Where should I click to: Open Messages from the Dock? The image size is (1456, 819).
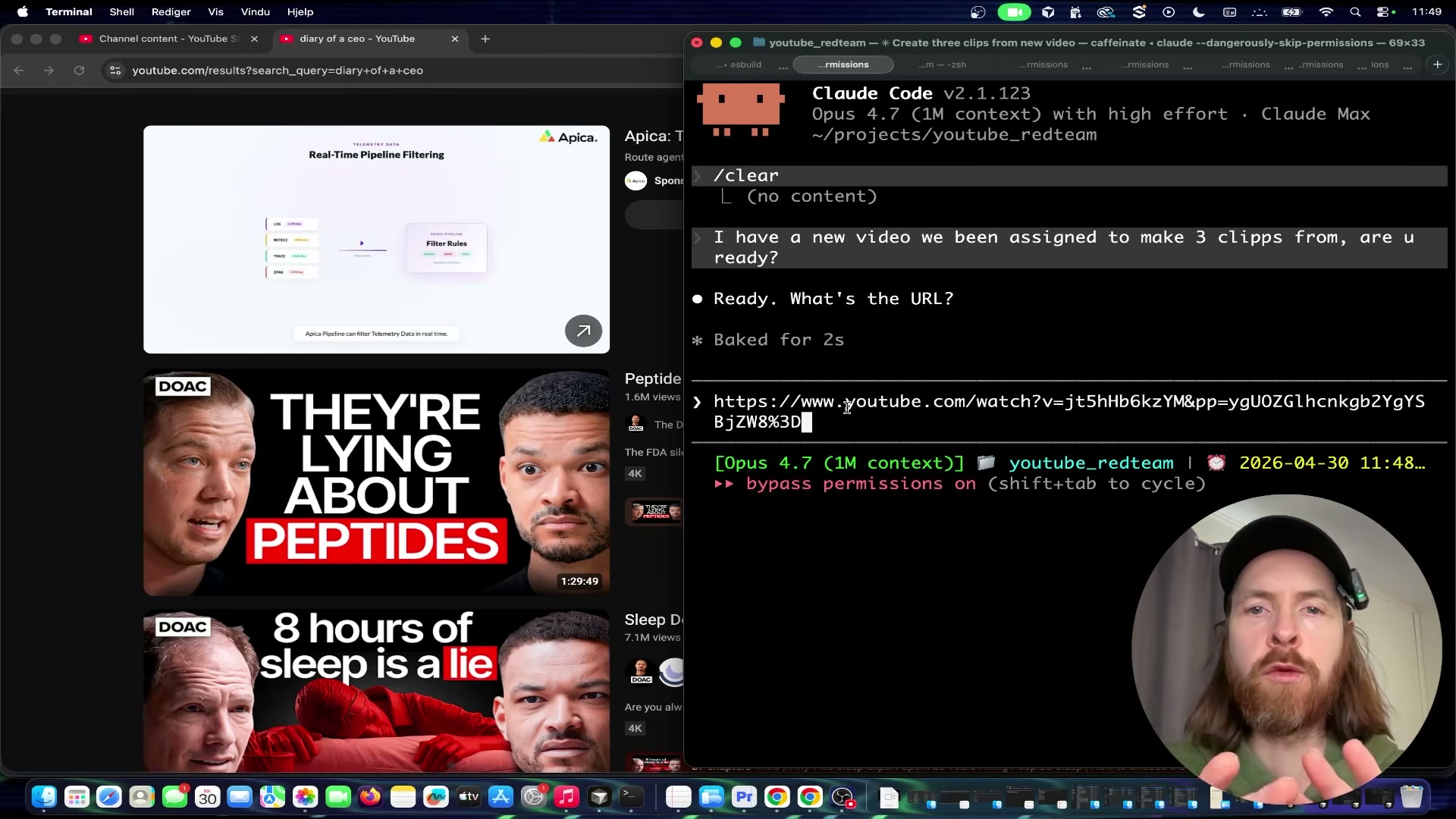tap(174, 797)
